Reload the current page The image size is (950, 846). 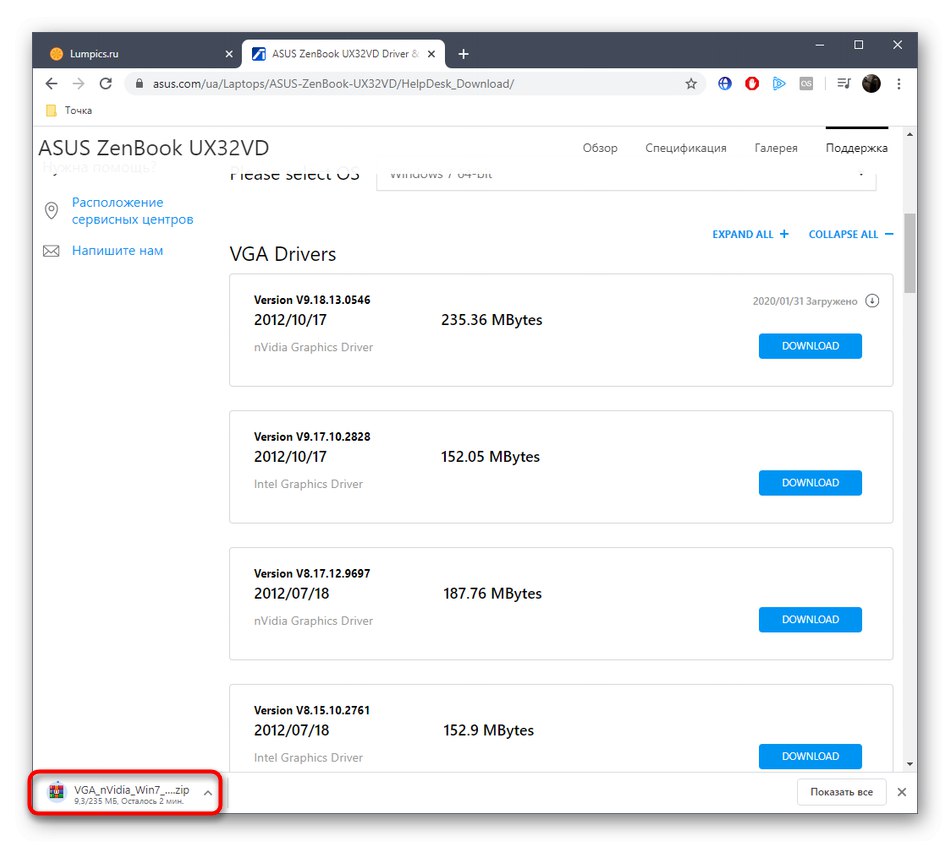coord(105,84)
